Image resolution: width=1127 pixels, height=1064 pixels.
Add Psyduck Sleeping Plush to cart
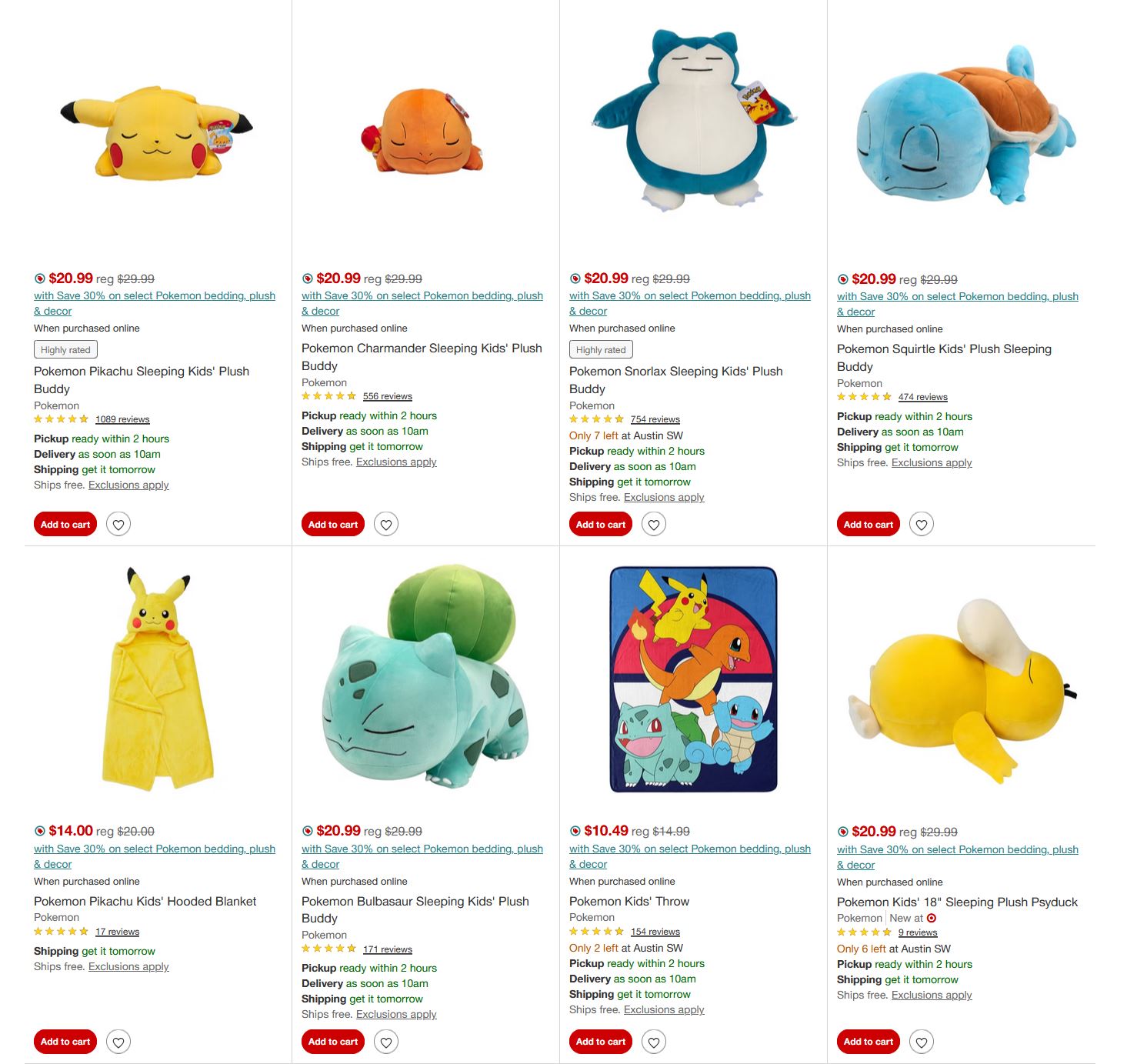tap(869, 1042)
